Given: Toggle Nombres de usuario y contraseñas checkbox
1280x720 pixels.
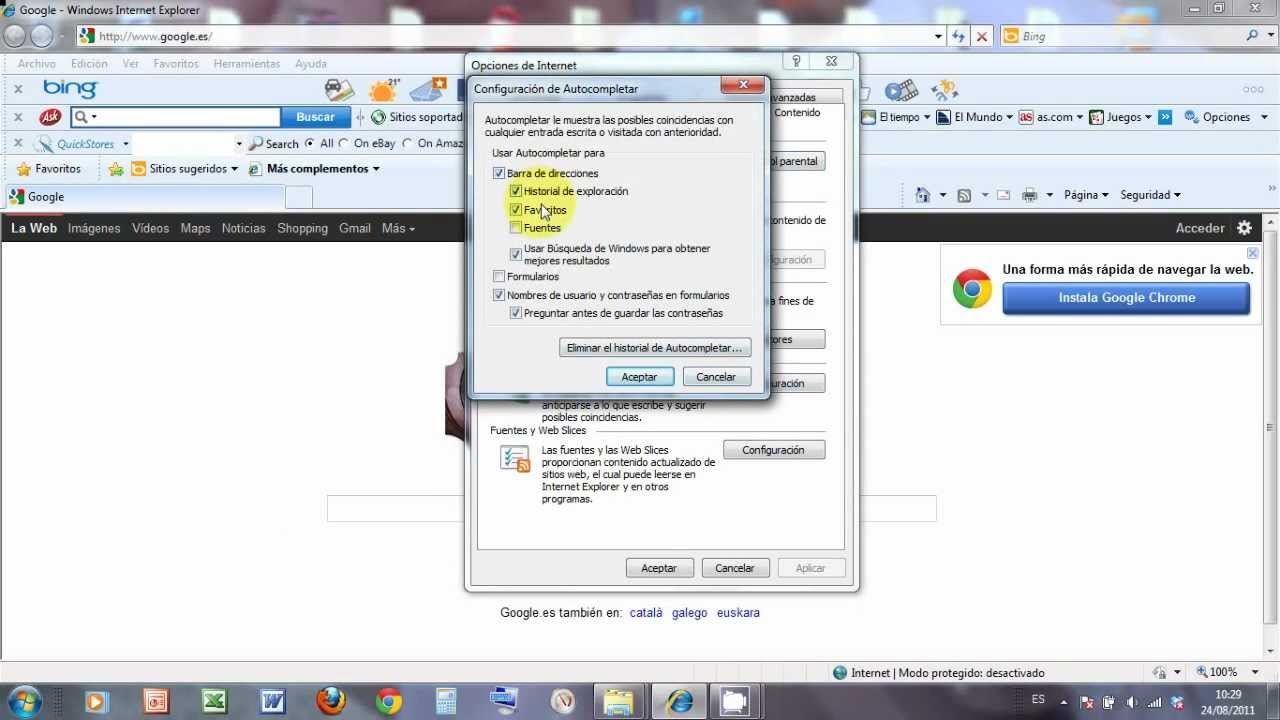Looking at the screenshot, I should coord(499,295).
